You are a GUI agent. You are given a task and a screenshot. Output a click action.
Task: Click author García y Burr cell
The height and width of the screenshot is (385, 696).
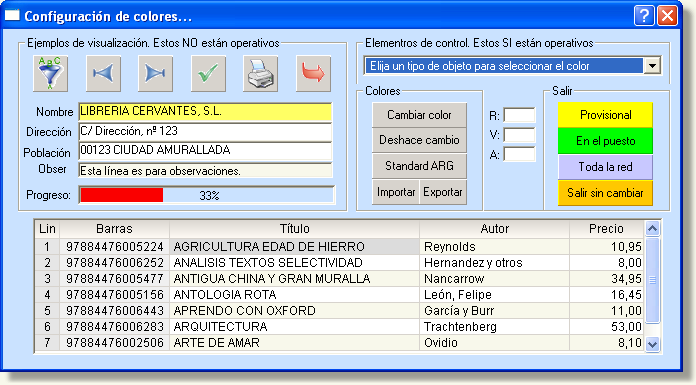pyautogui.click(x=494, y=310)
